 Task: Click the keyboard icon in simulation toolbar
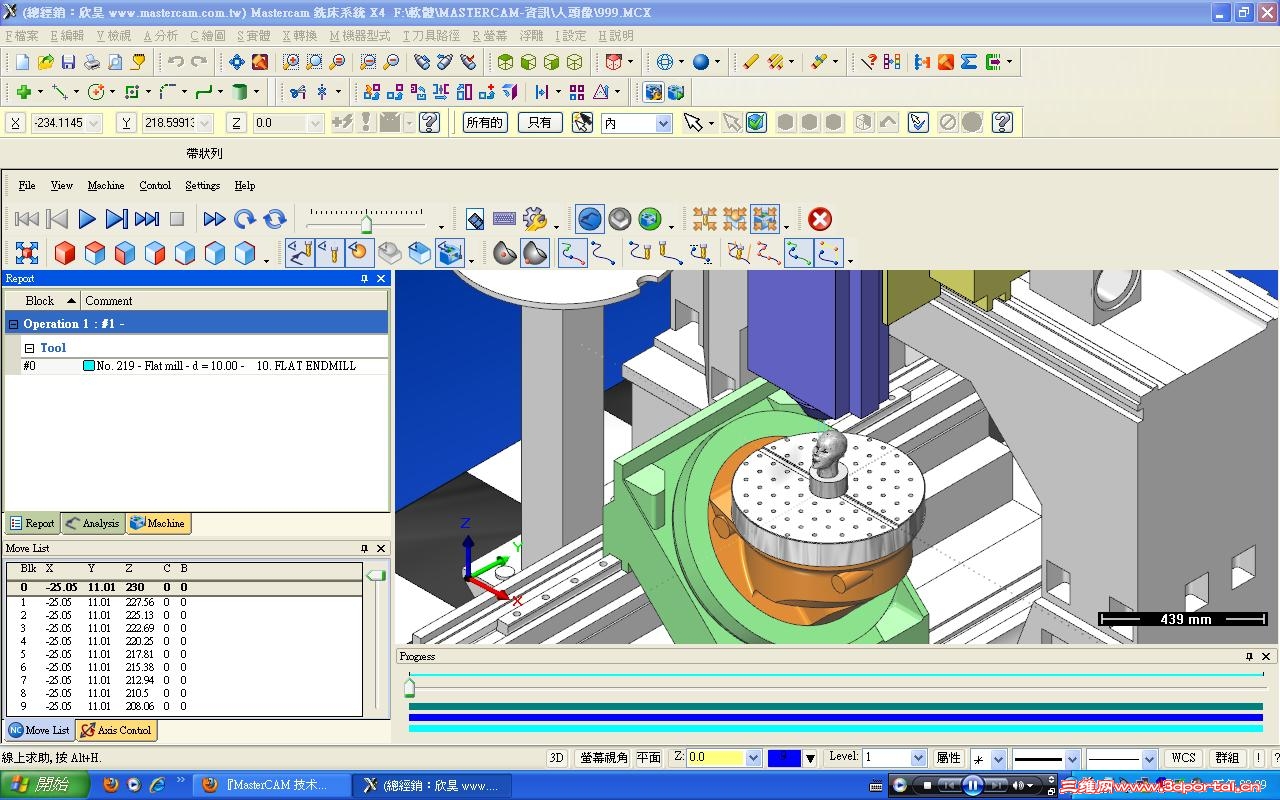pyautogui.click(x=505, y=219)
